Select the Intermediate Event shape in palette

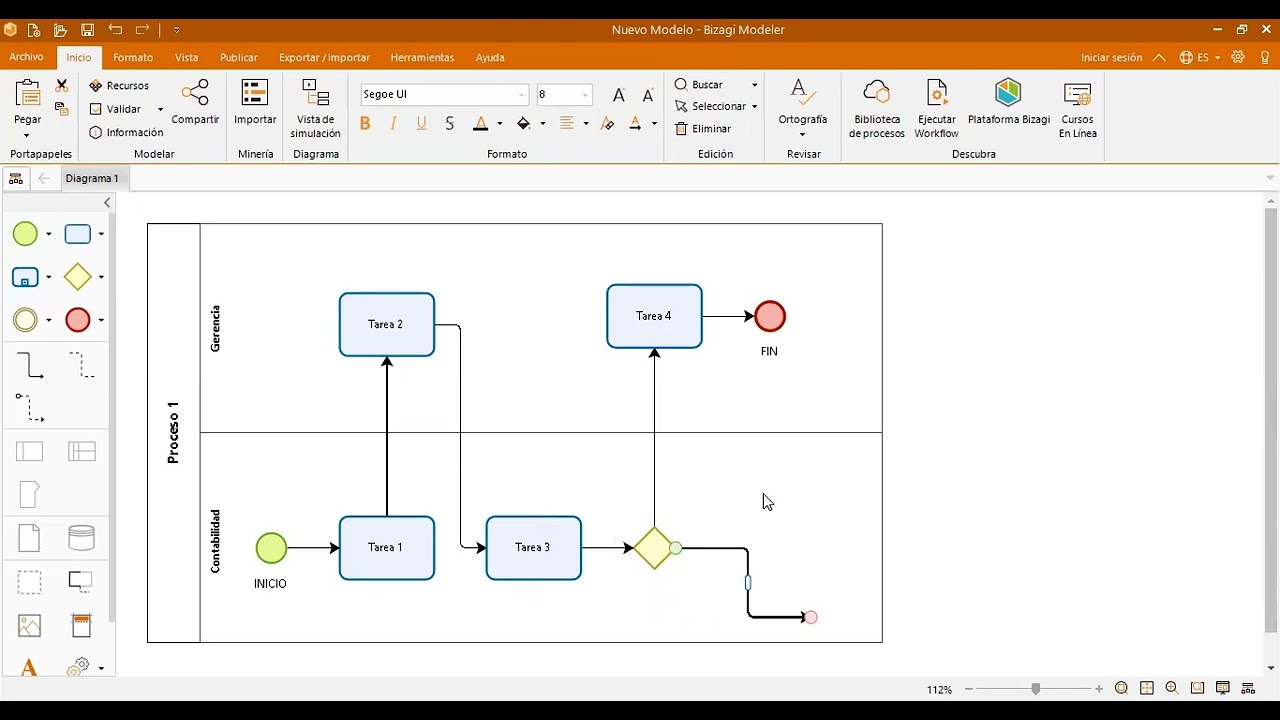[25, 320]
